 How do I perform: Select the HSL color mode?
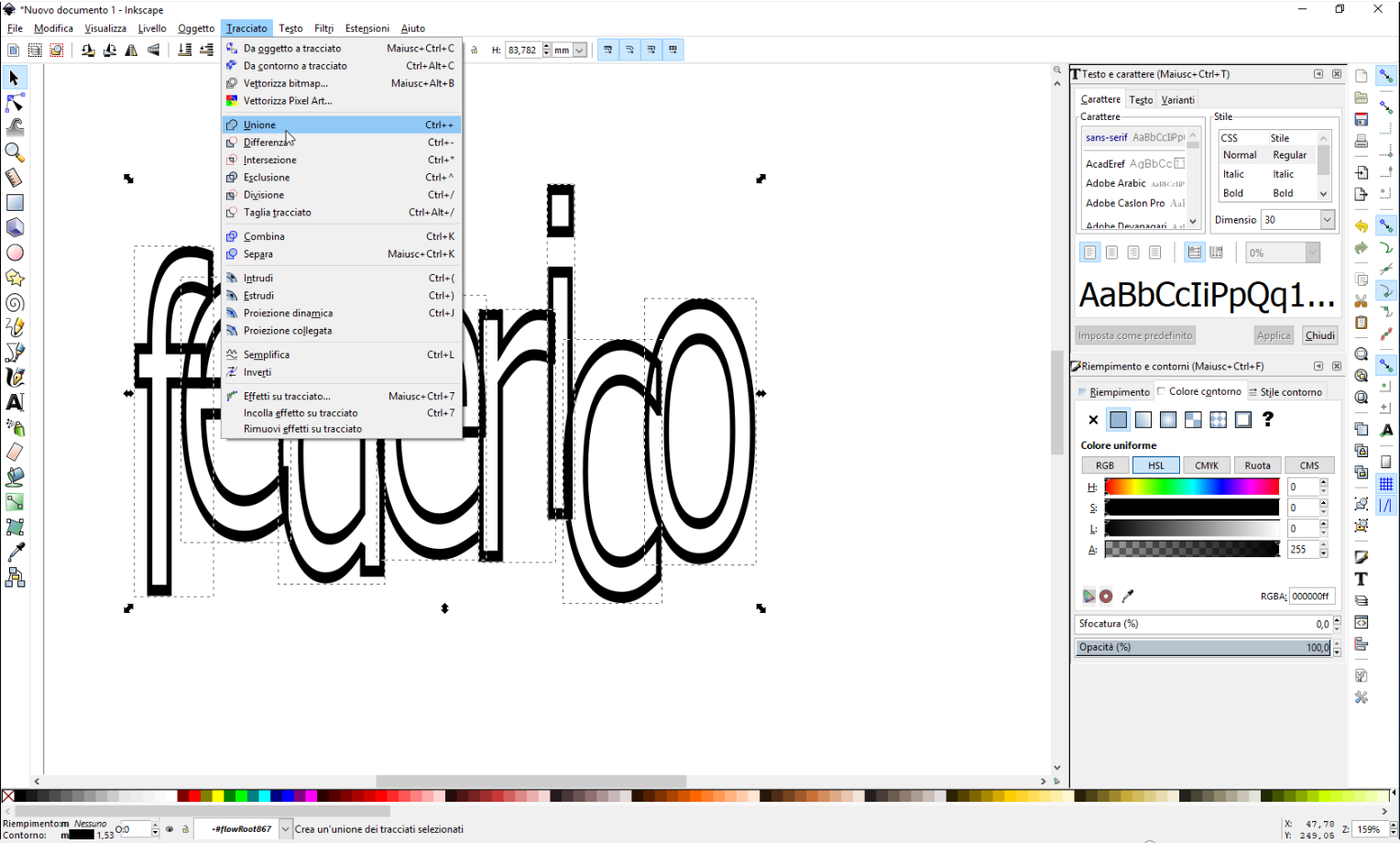tap(1156, 465)
